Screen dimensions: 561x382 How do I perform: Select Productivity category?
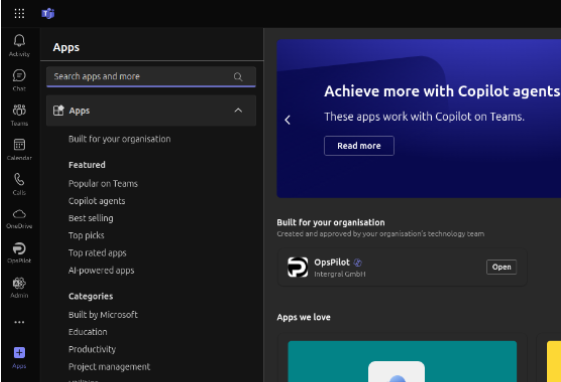pyautogui.click(x=92, y=349)
